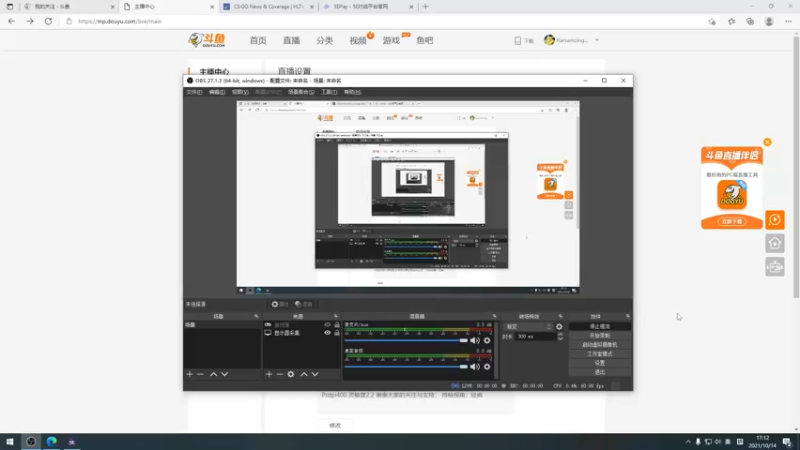Open 麦克风/Aux mixer gear settings

pyautogui.click(x=487, y=340)
